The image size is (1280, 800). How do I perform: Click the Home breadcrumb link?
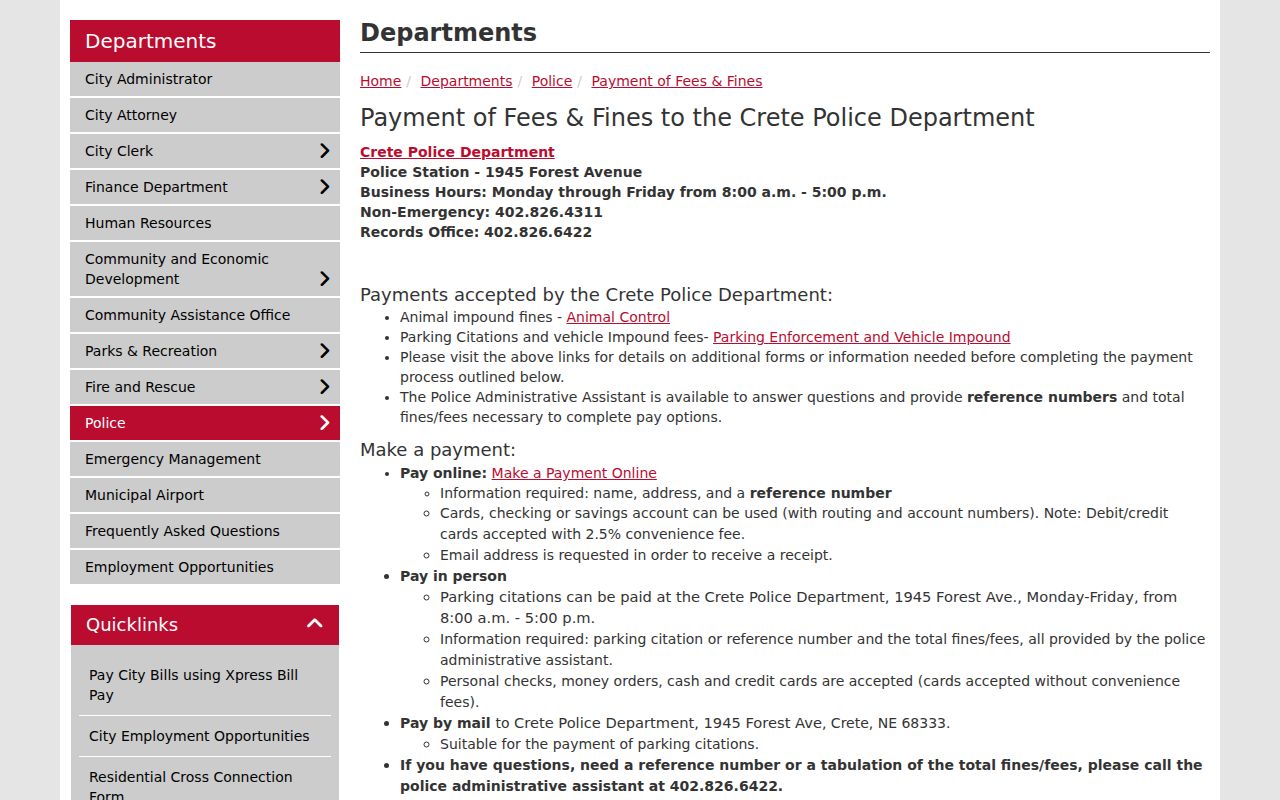pyautogui.click(x=380, y=81)
